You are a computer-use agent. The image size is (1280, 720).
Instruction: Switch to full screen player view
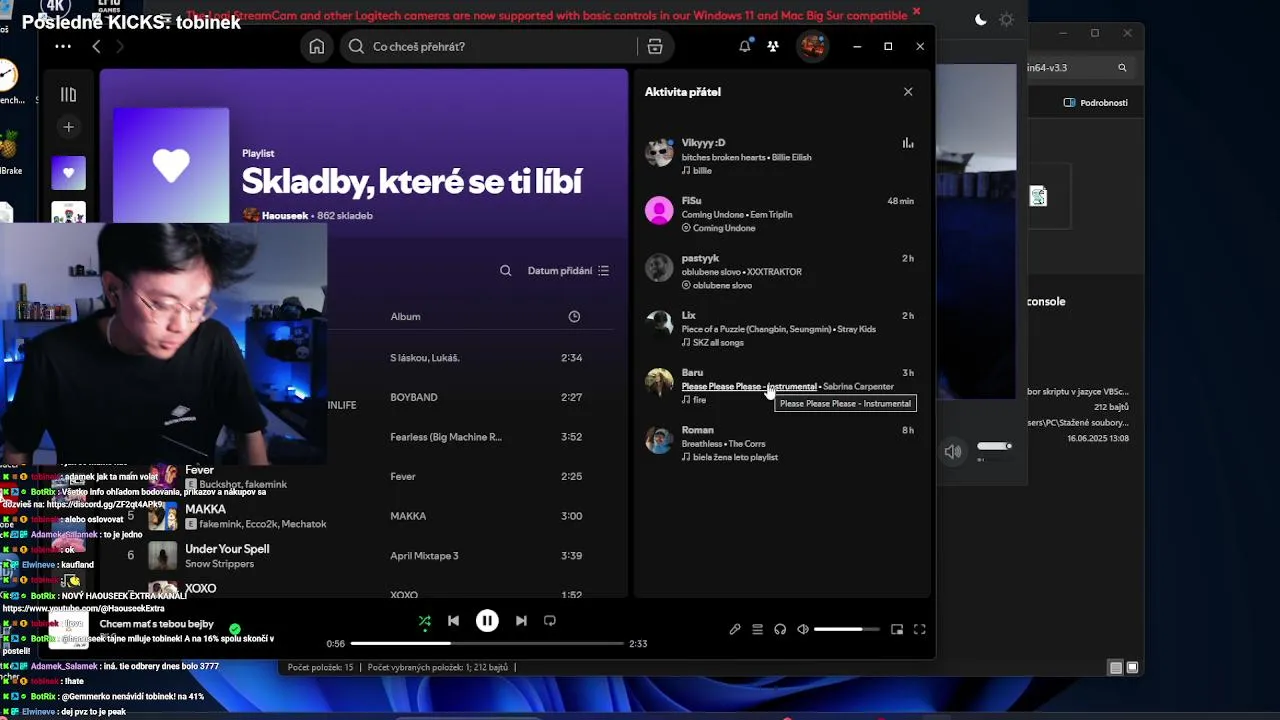coord(920,630)
